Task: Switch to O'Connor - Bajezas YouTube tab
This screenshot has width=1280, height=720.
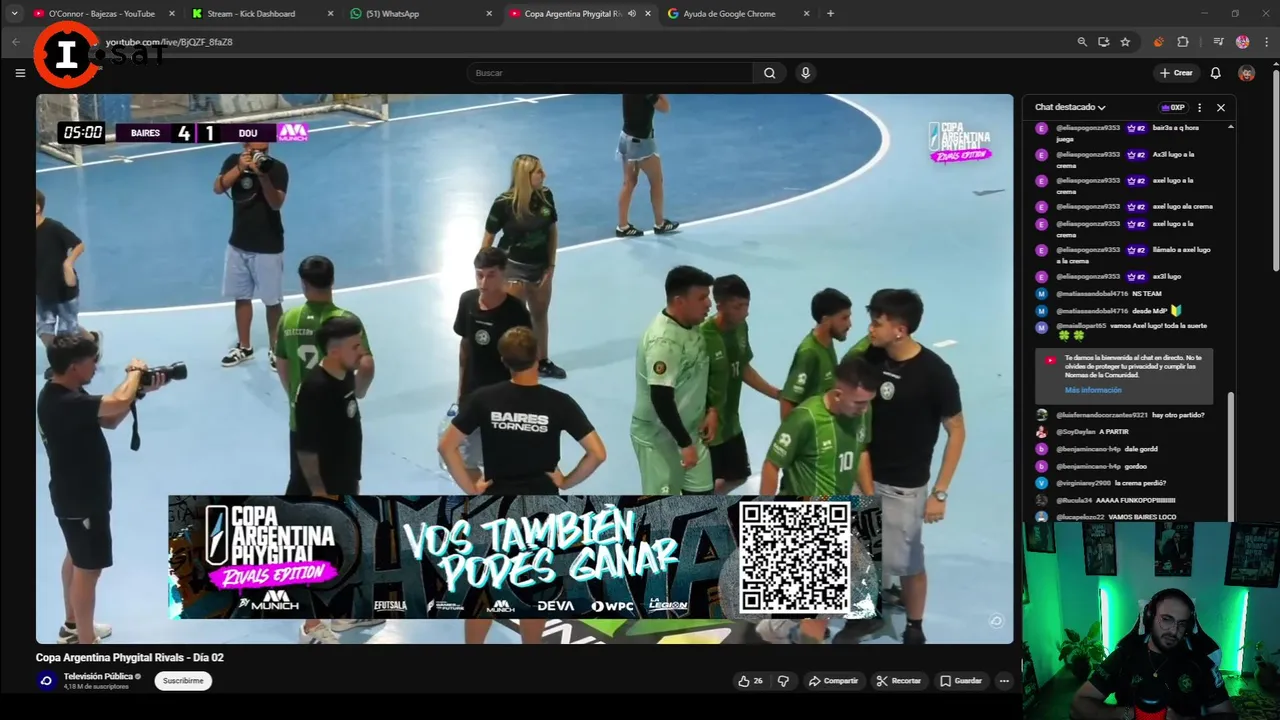Action: tap(102, 14)
